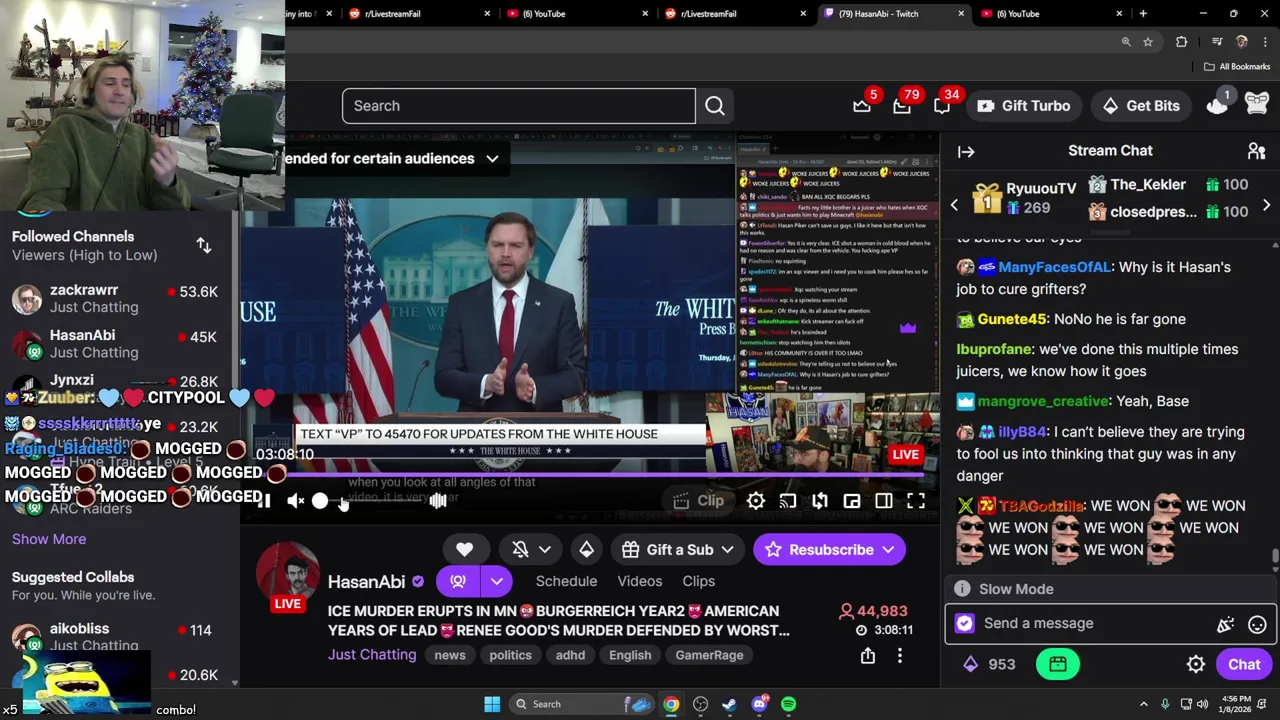The height and width of the screenshot is (720, 1280).
Task: Toggle theatre mode on the player
Action: click(x=884, y=501)
